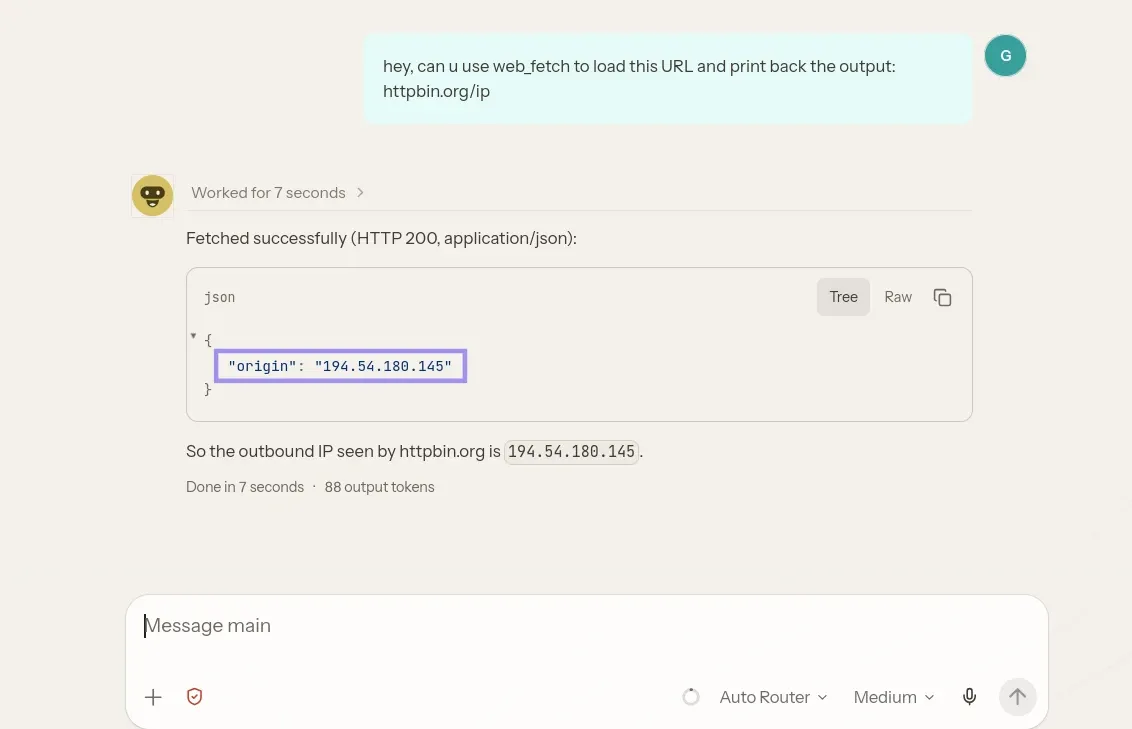The width and height of the screenshot is (1132, 729).
Task: Click the red shield security icon
Action: pos(194,697)
